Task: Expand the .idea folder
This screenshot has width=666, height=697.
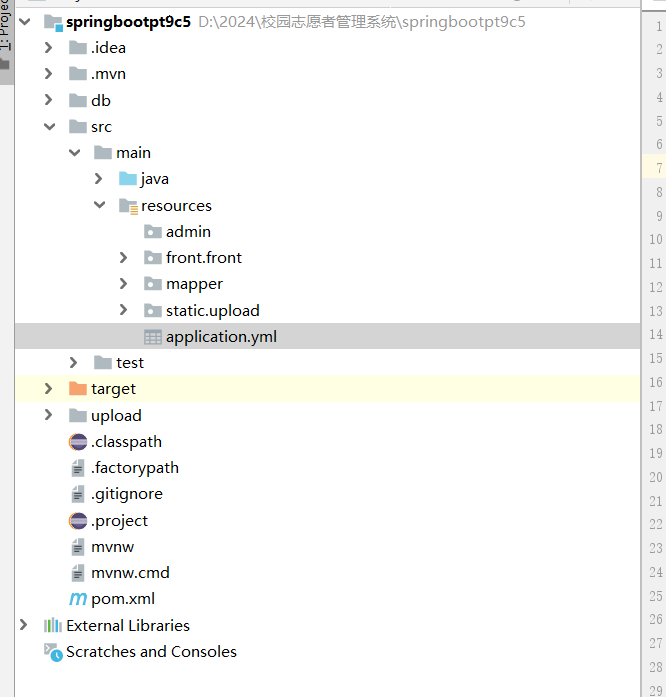Action: coord(48,48)
